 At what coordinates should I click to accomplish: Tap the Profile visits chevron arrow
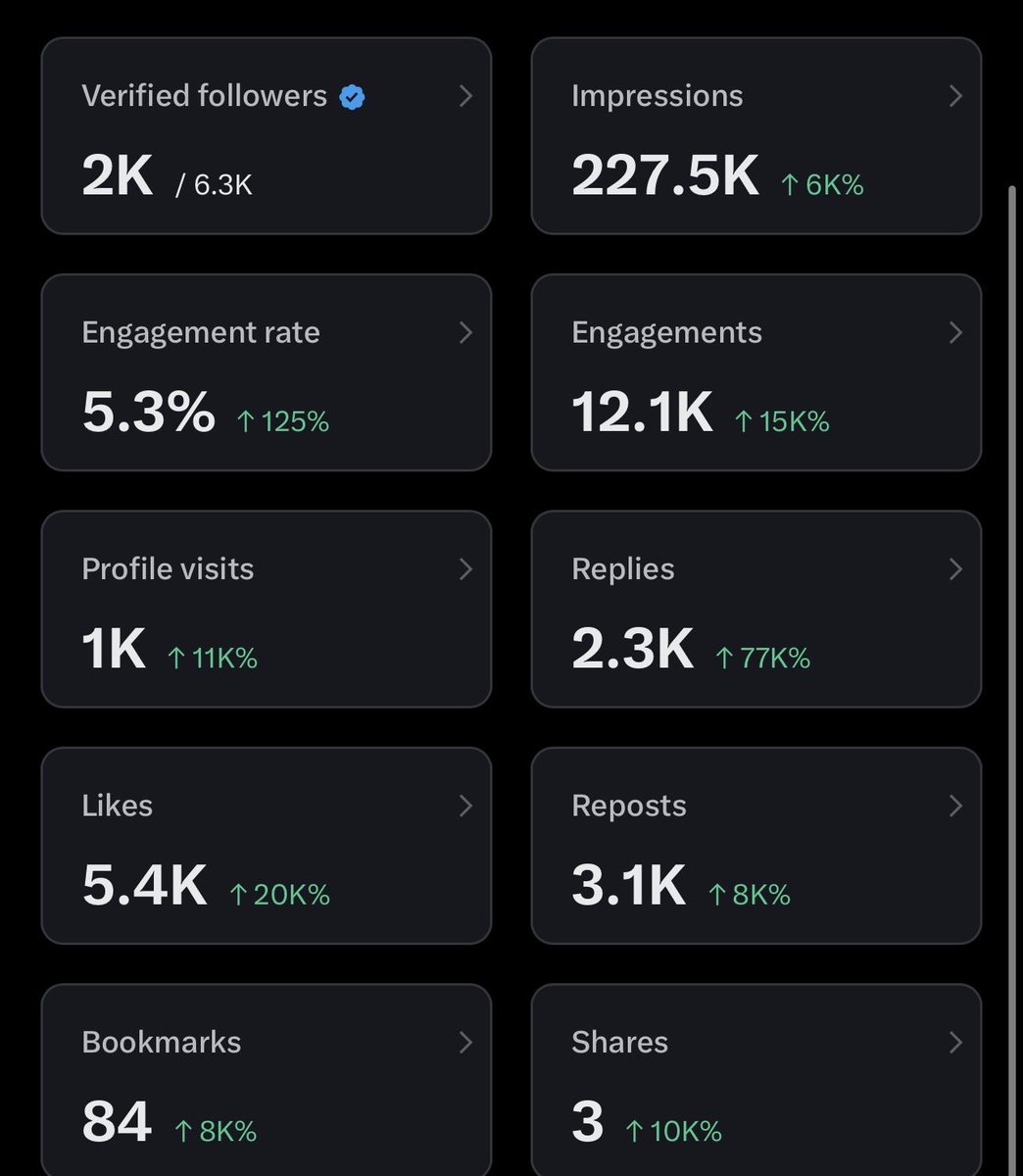click(465, 569)
